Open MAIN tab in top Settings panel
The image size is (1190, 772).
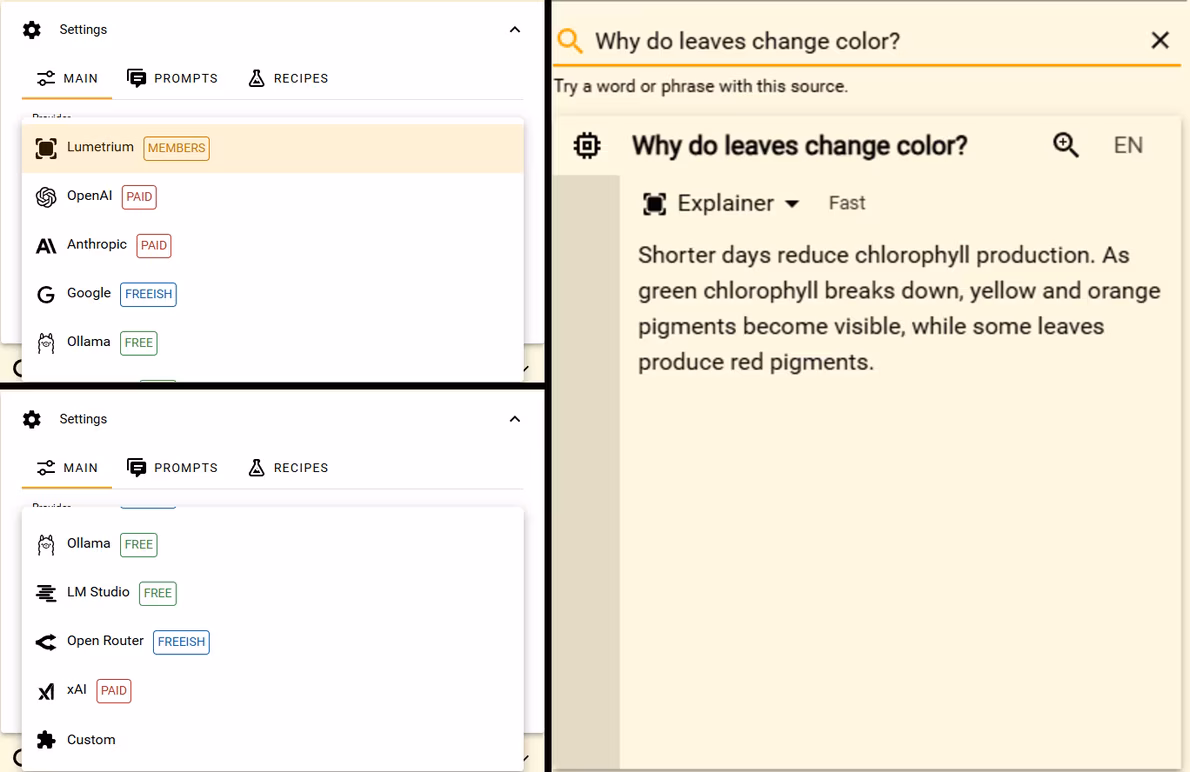(67, 78)
